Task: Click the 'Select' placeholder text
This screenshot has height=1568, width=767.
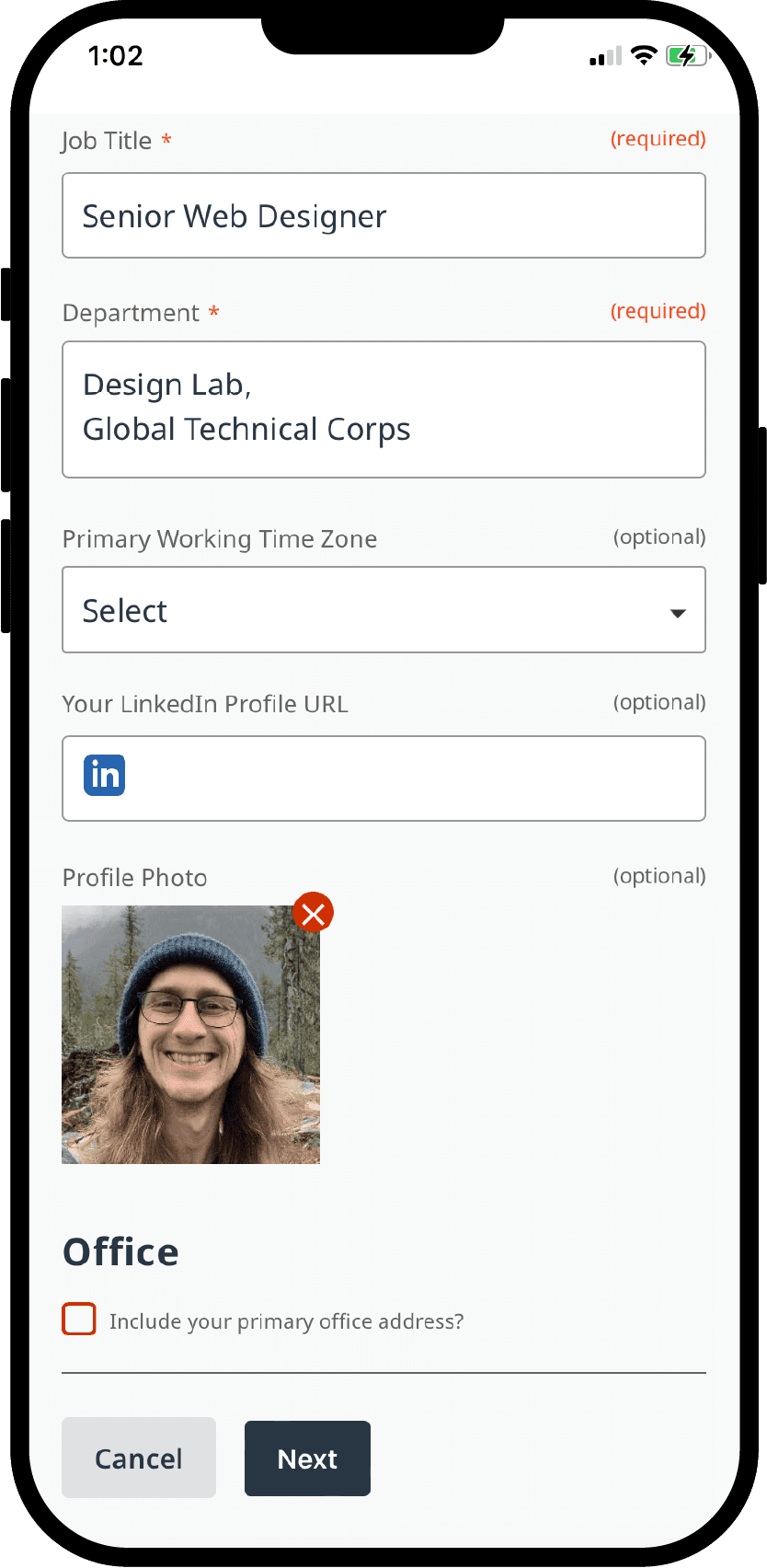Action: [125, 611]
